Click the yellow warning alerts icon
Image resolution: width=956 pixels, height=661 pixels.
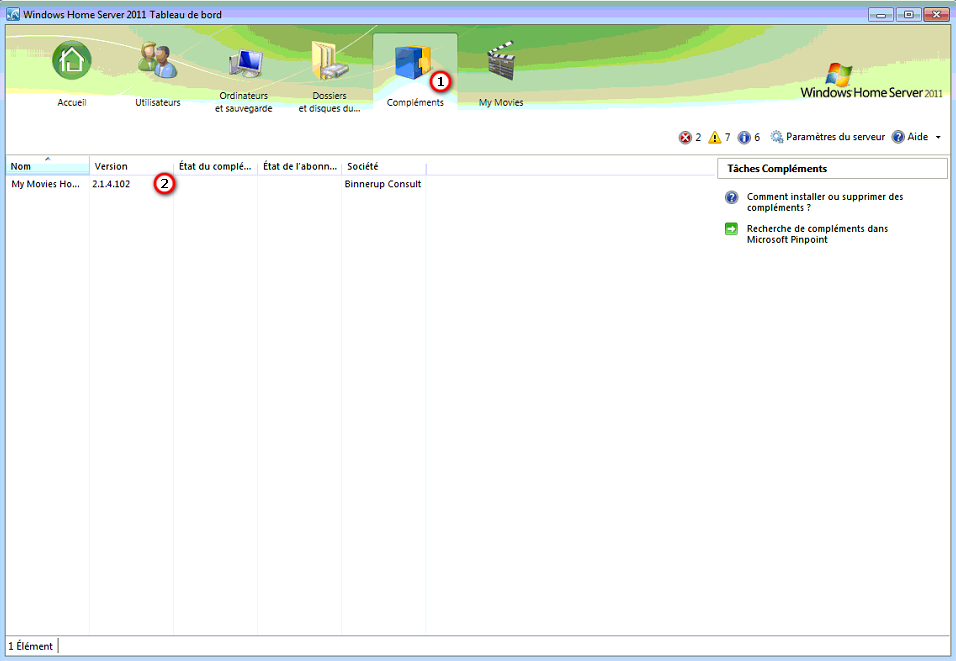coord(715,137)
